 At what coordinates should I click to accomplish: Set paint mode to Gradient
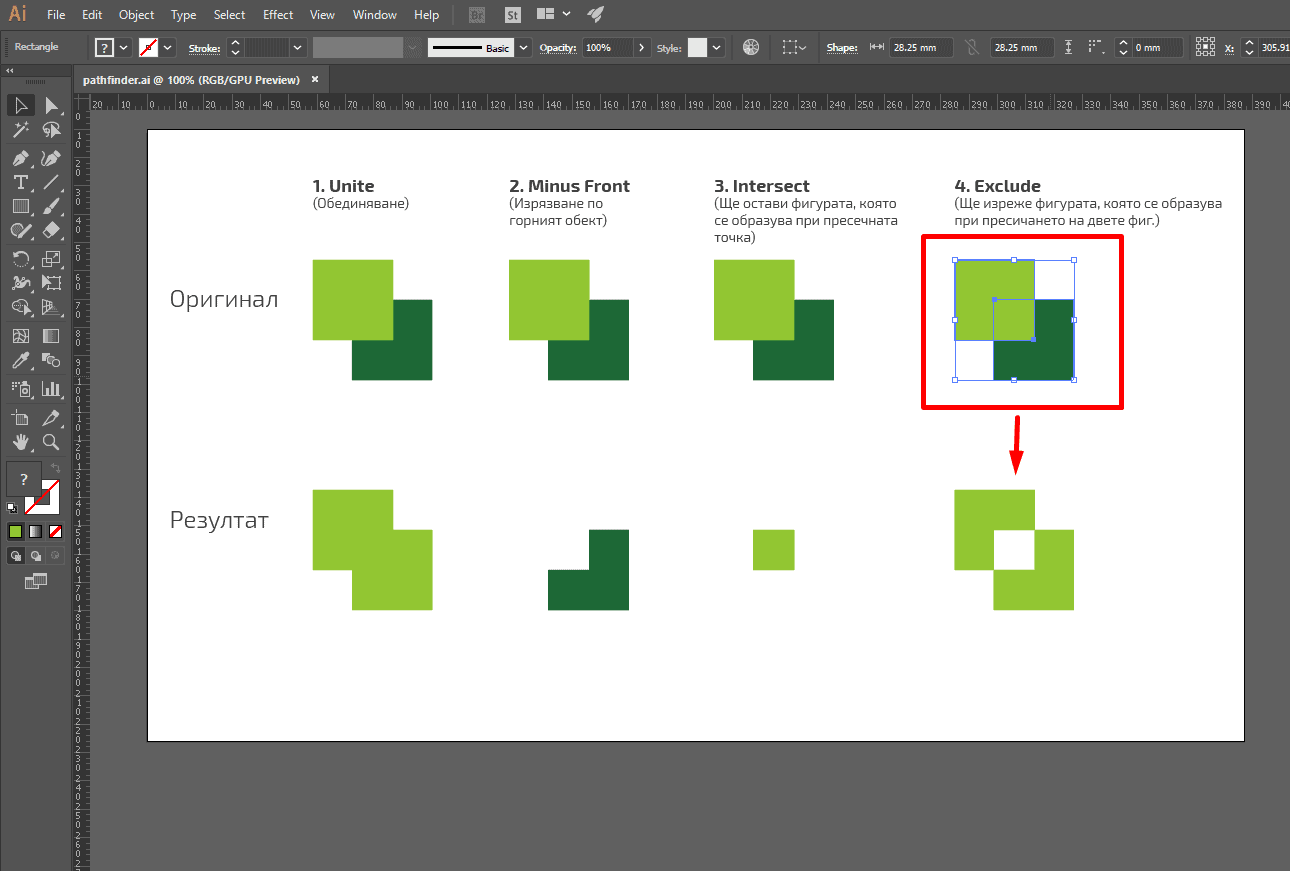(x=36, y=531)
